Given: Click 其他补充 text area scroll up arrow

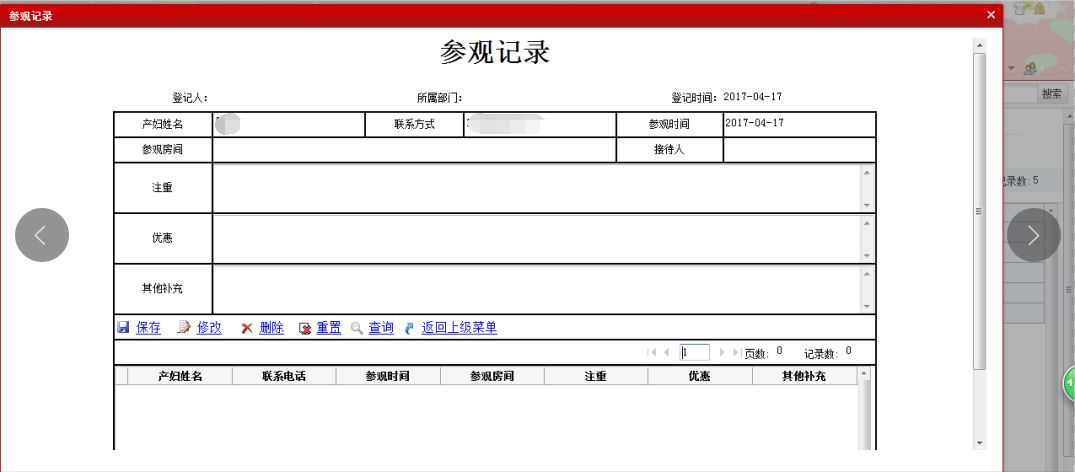Looking at the screenshot, I should (867, 273).
